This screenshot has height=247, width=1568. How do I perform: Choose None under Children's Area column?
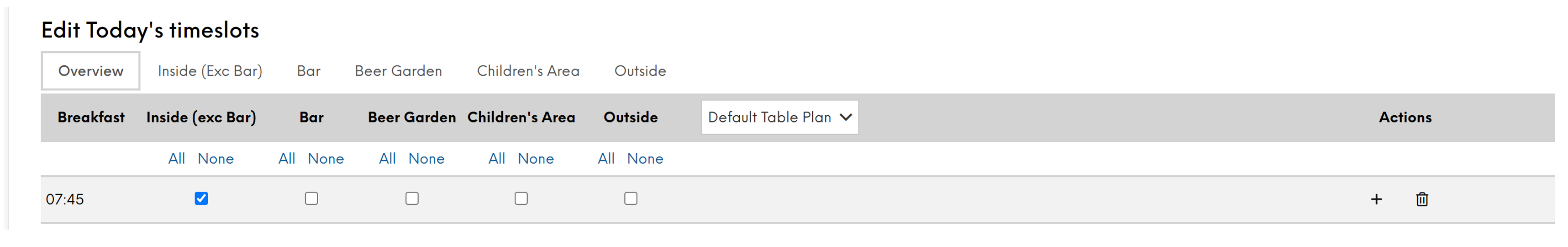[x=536, y=159]
